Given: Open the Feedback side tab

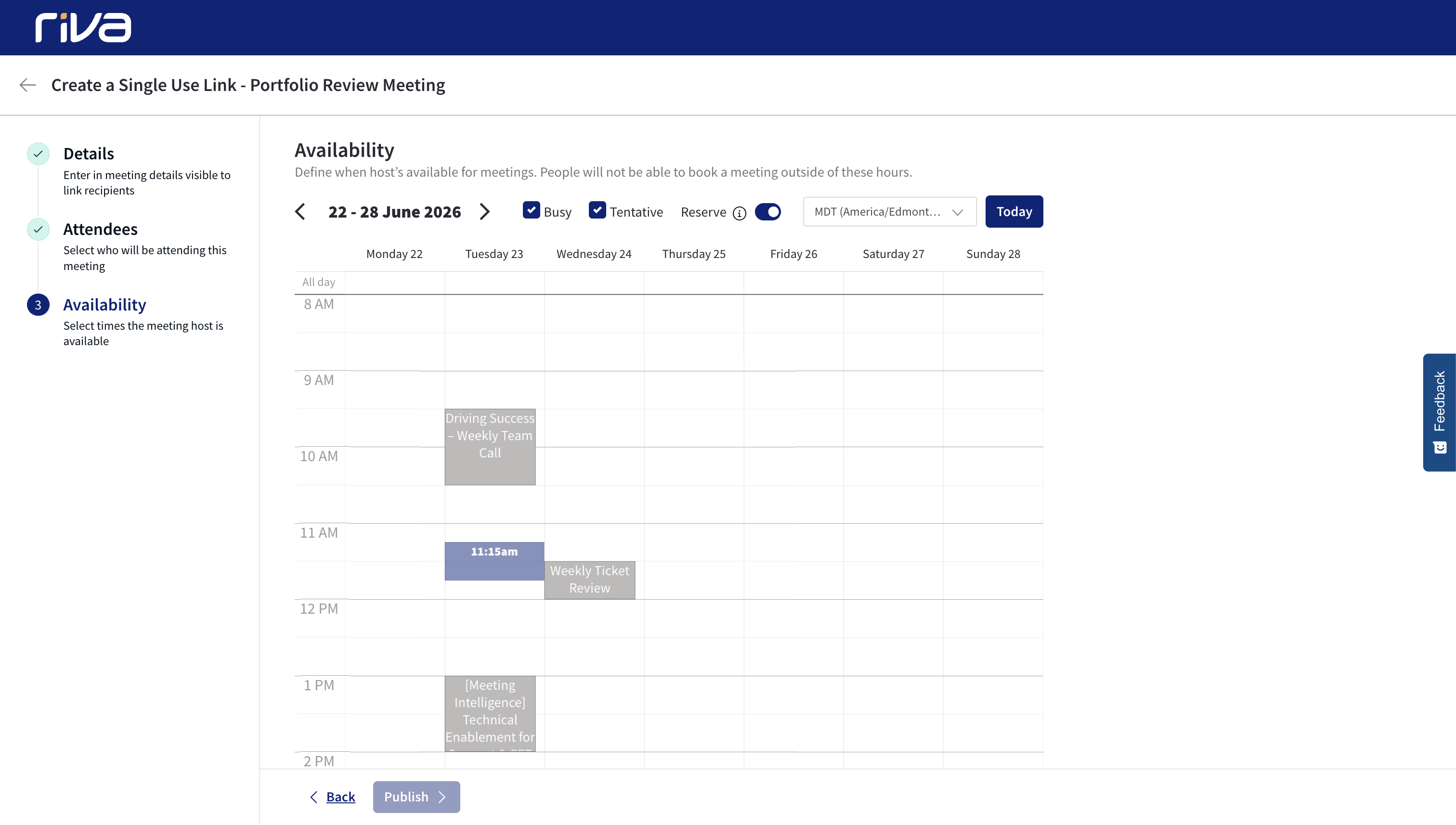Looking at the screenshot, I should 1439,412.
